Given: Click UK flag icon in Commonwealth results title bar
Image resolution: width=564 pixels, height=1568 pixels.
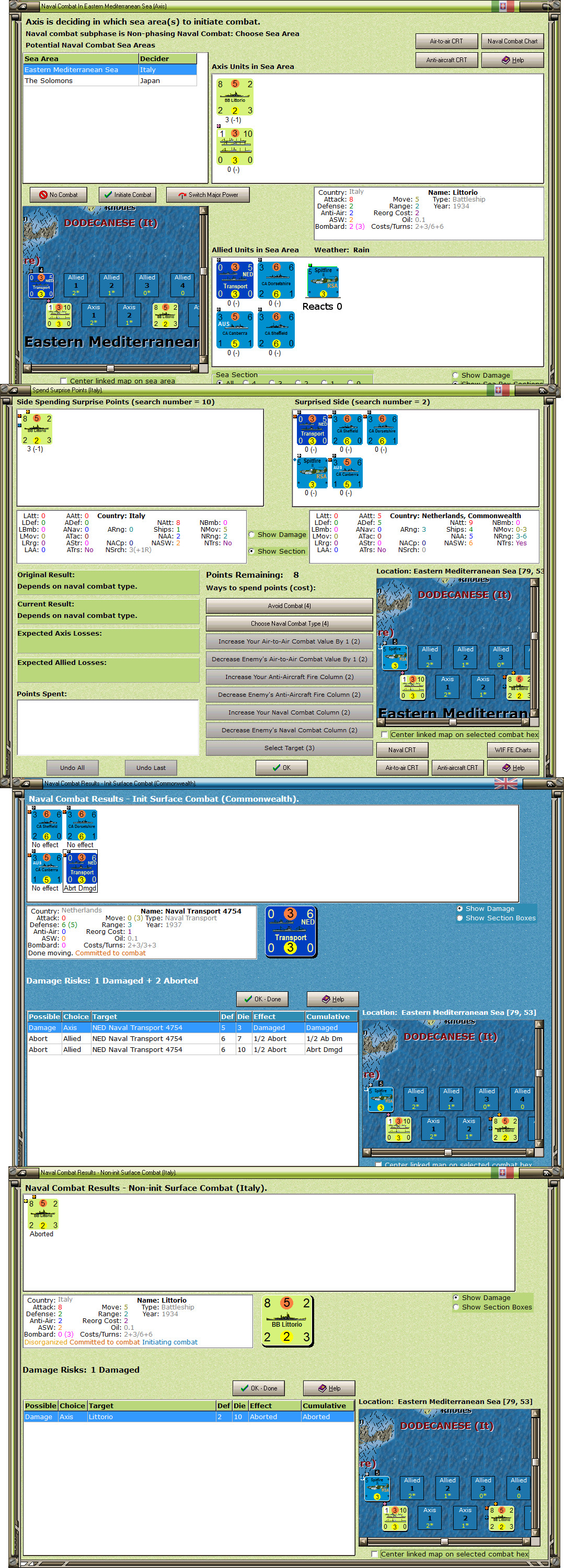Looking at the screenshot, I should click(x=505, y=783).
